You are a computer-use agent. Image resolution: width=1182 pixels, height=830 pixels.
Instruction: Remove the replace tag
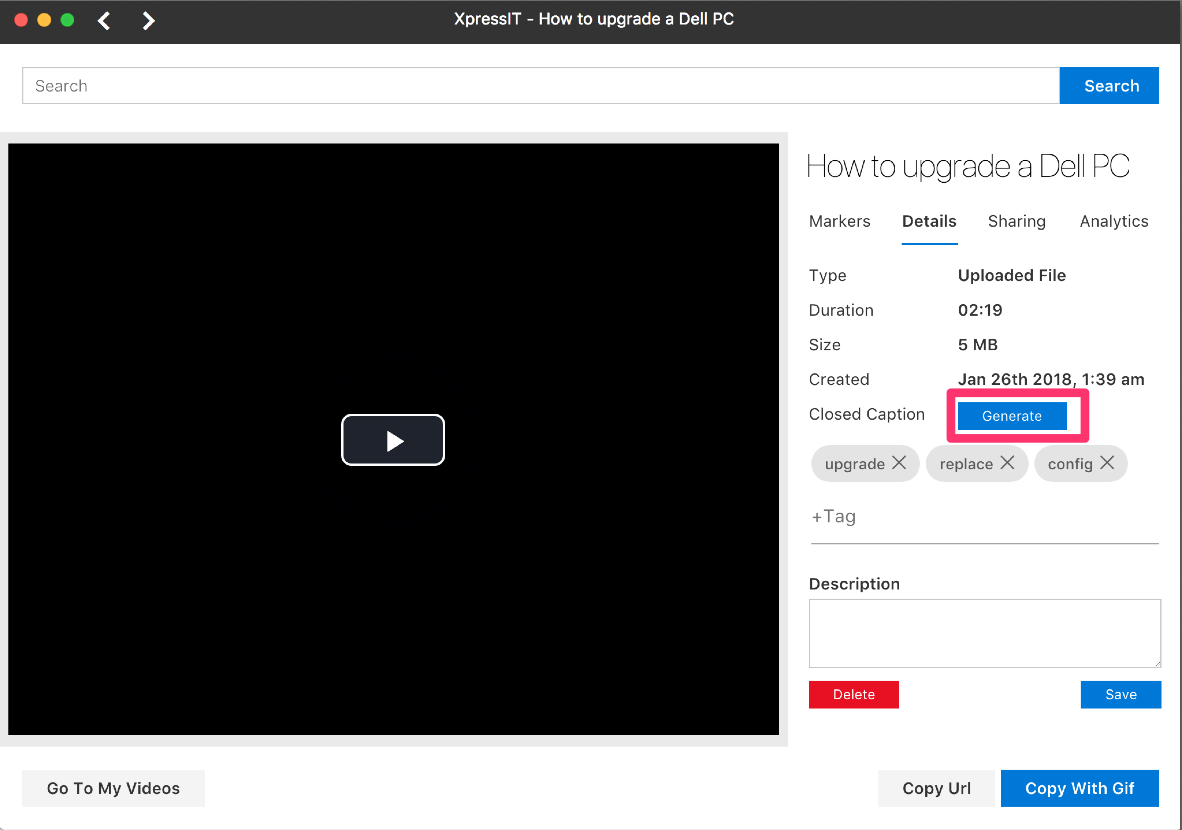(1007, 463)
